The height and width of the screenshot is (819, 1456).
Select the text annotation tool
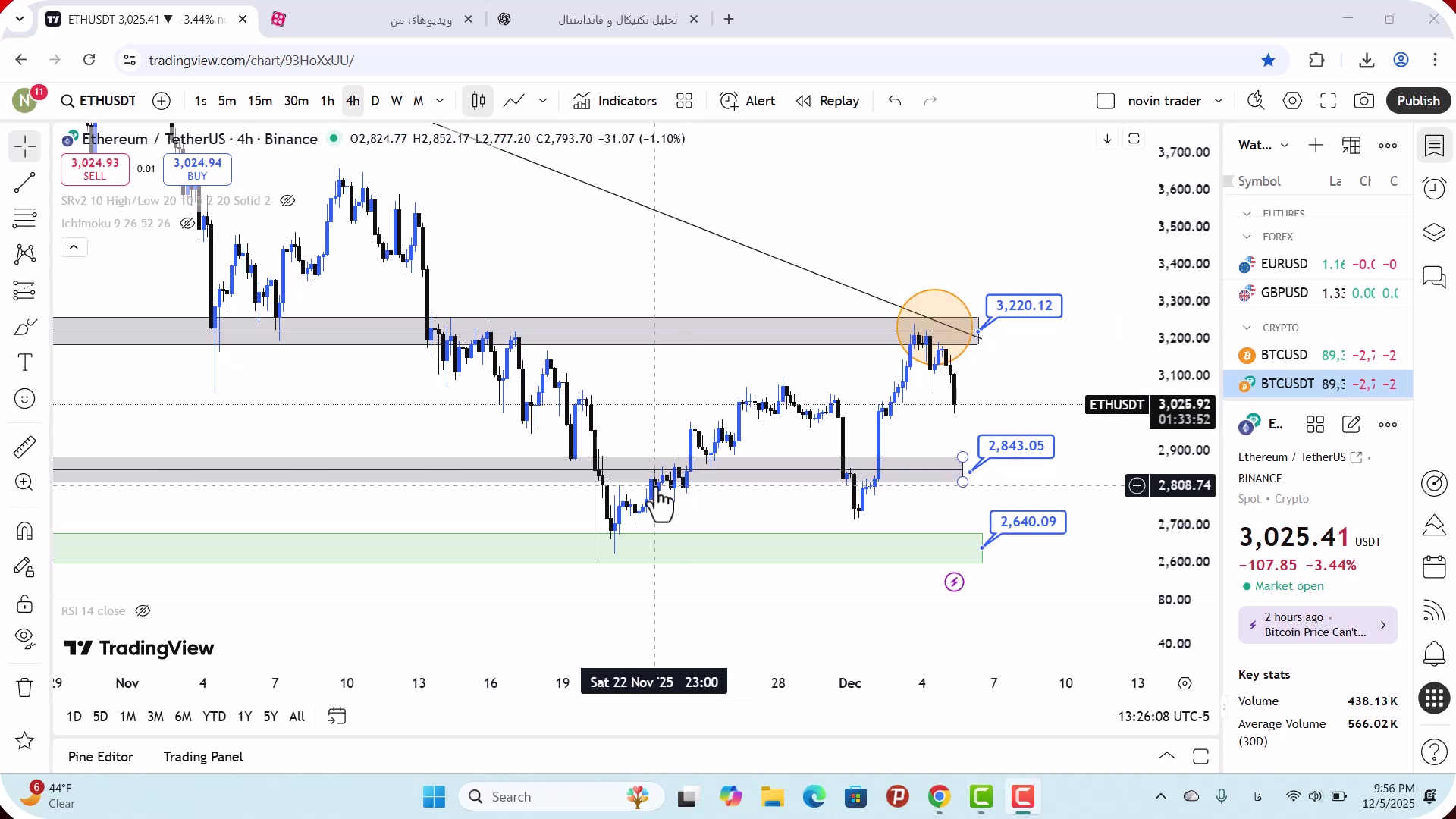click(24, 362)
